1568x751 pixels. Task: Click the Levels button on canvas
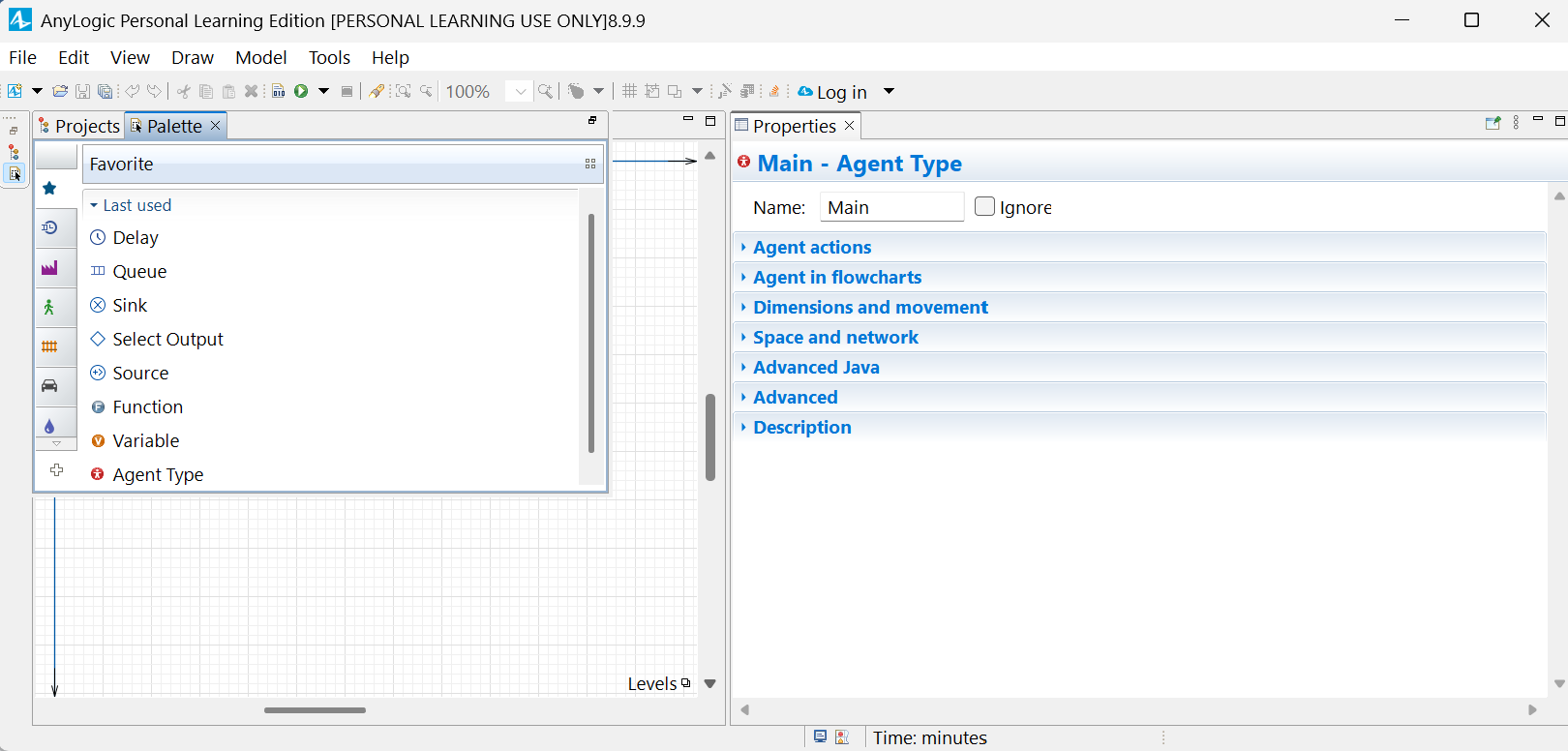659,684
